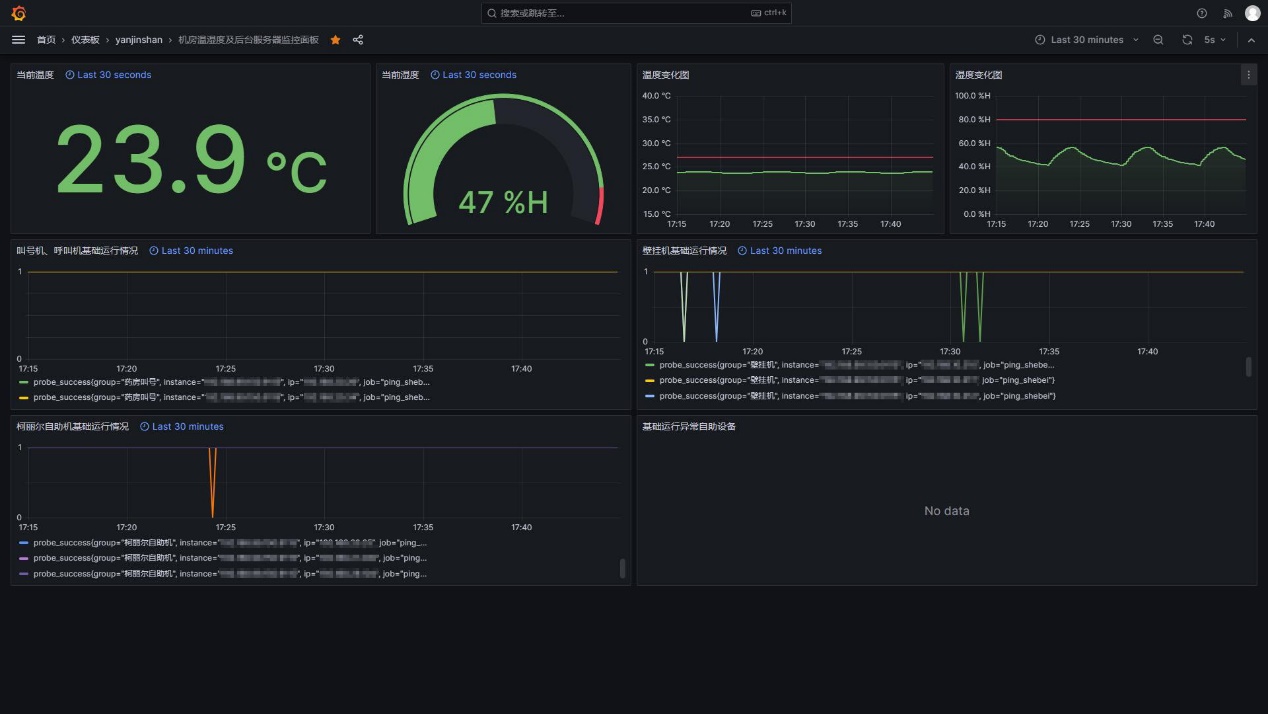Click the 23.9 °C temperature value
The image size is (1268, 714).
pos(190,160)
